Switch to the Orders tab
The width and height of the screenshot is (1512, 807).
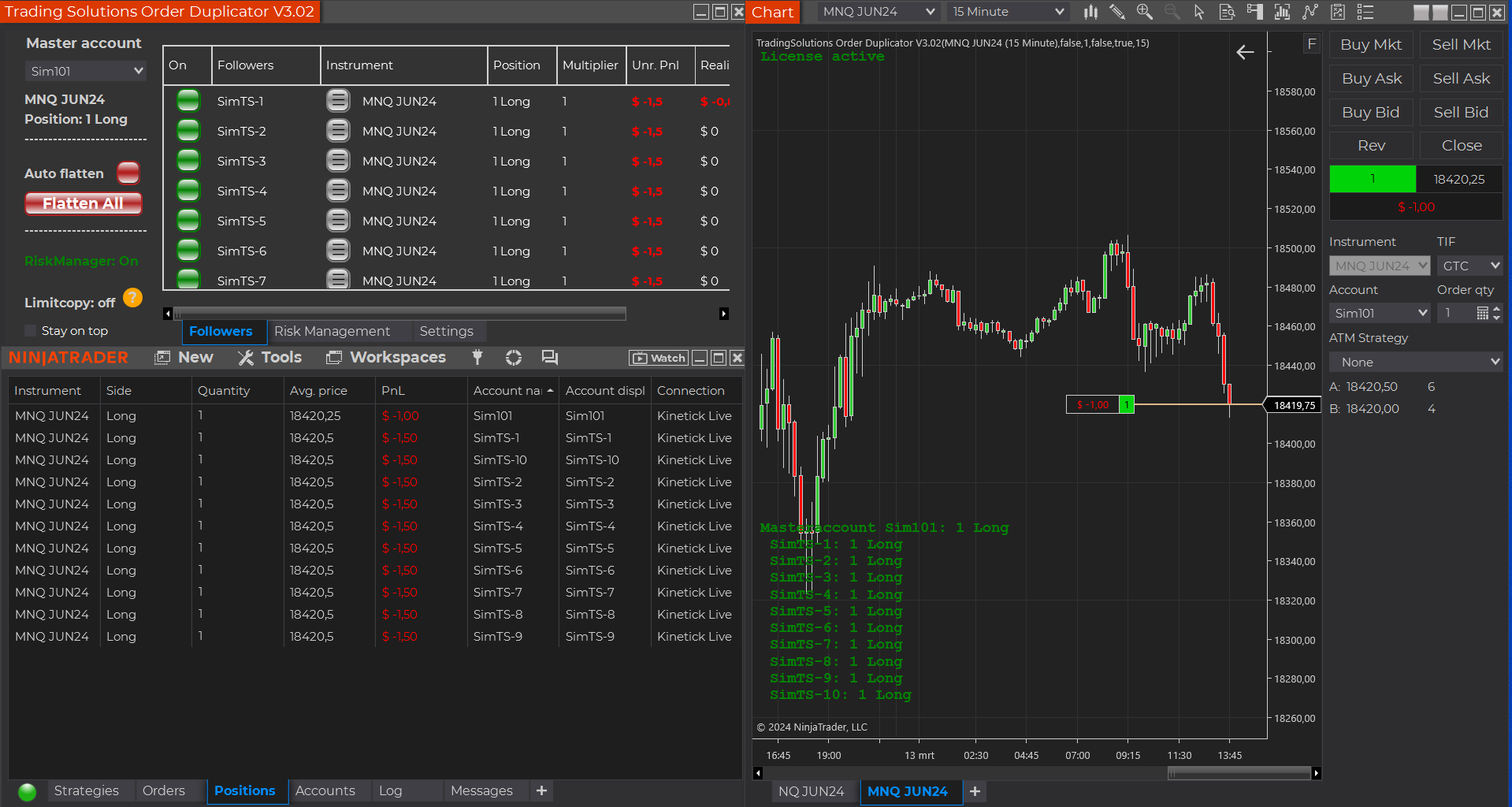[x=164, y=790]
